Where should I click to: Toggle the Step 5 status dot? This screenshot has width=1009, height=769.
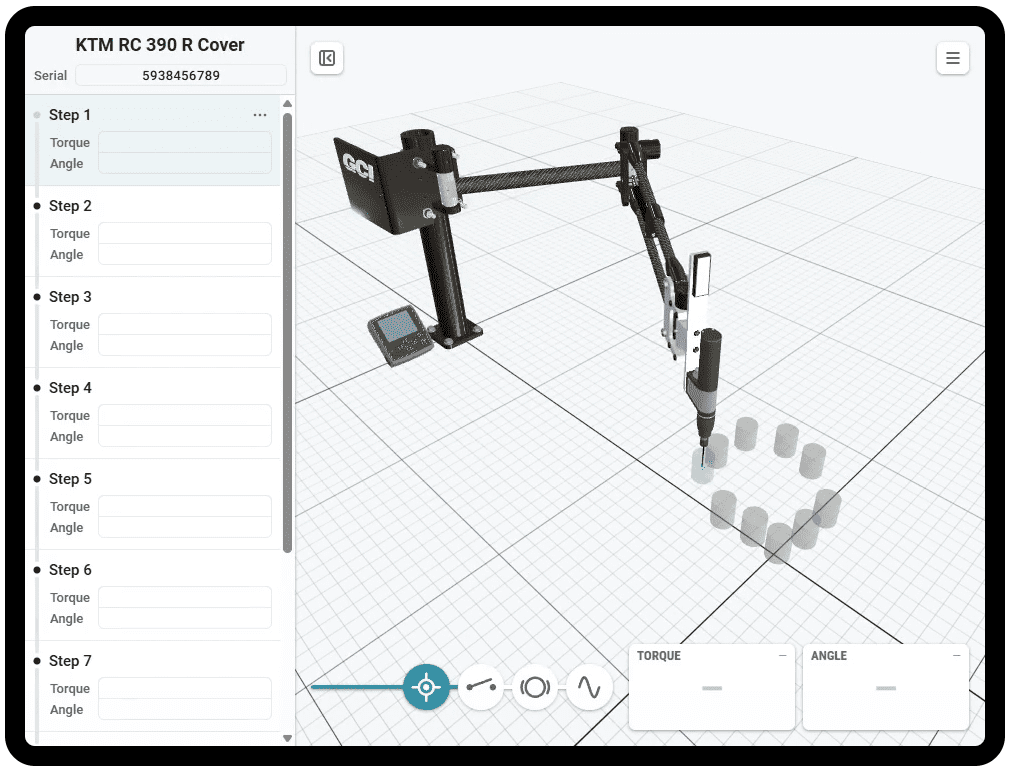(x=37, y=479)
